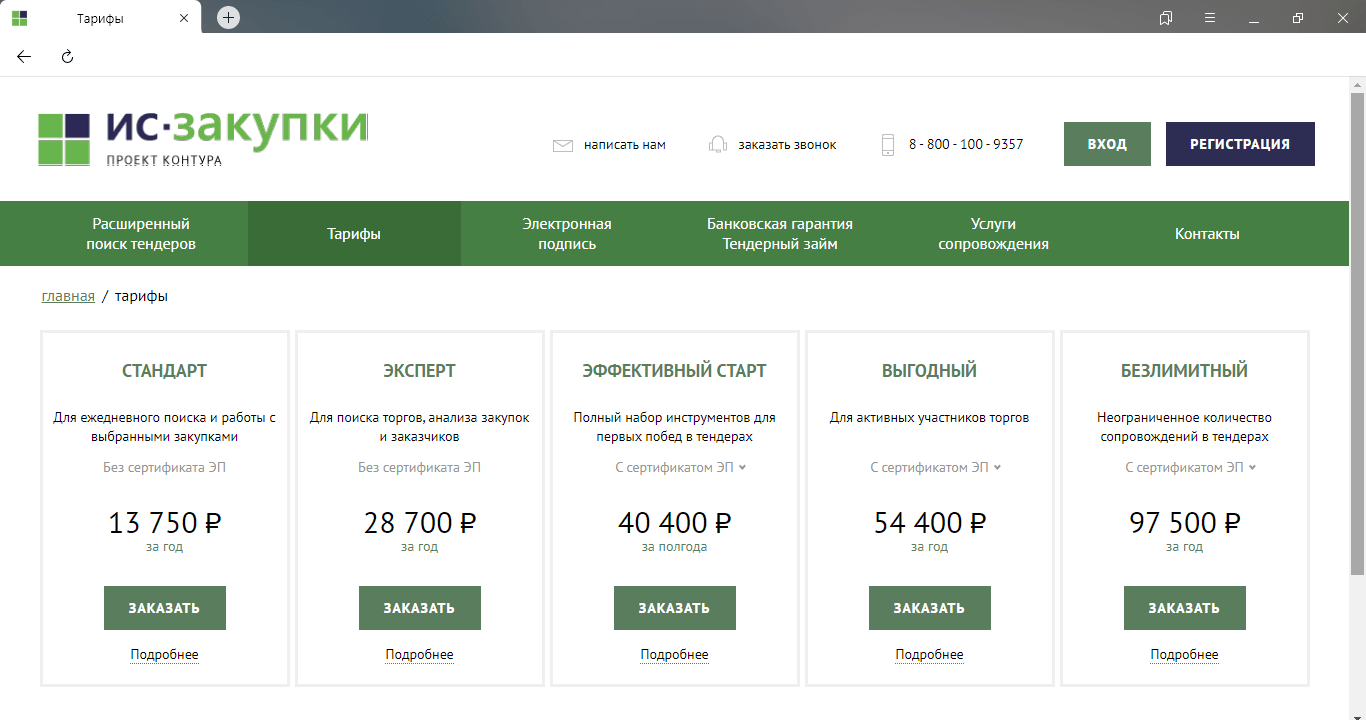The width and height of the screenshot is (1366, 720).
Task: Click the 'ЭФФЕКТИВНЫЙ СТАРТ' tariff heading
Action: tap(675, 371)
